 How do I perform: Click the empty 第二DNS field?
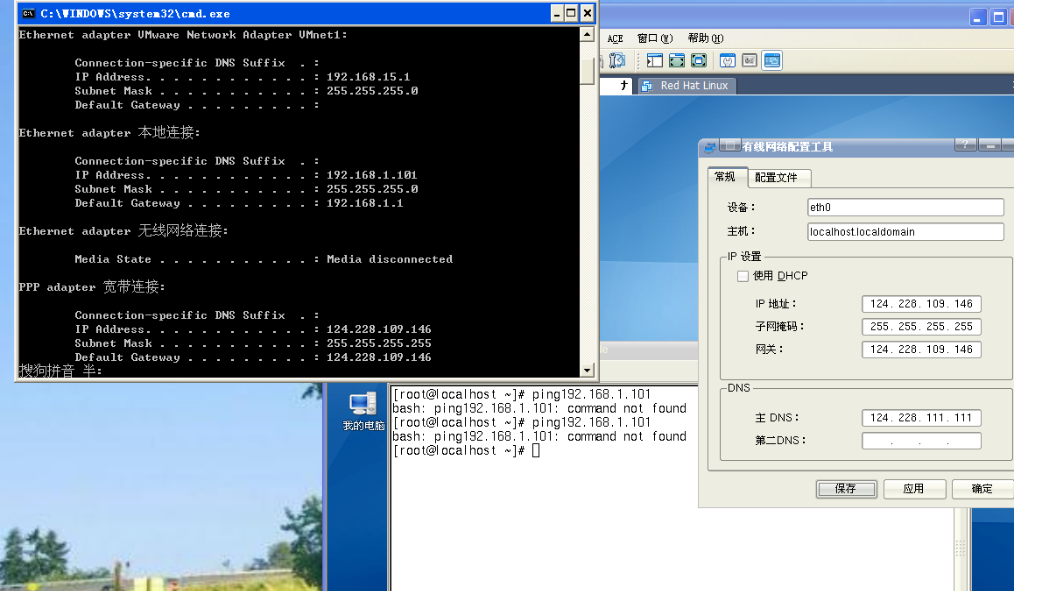(x=921, y=441)
